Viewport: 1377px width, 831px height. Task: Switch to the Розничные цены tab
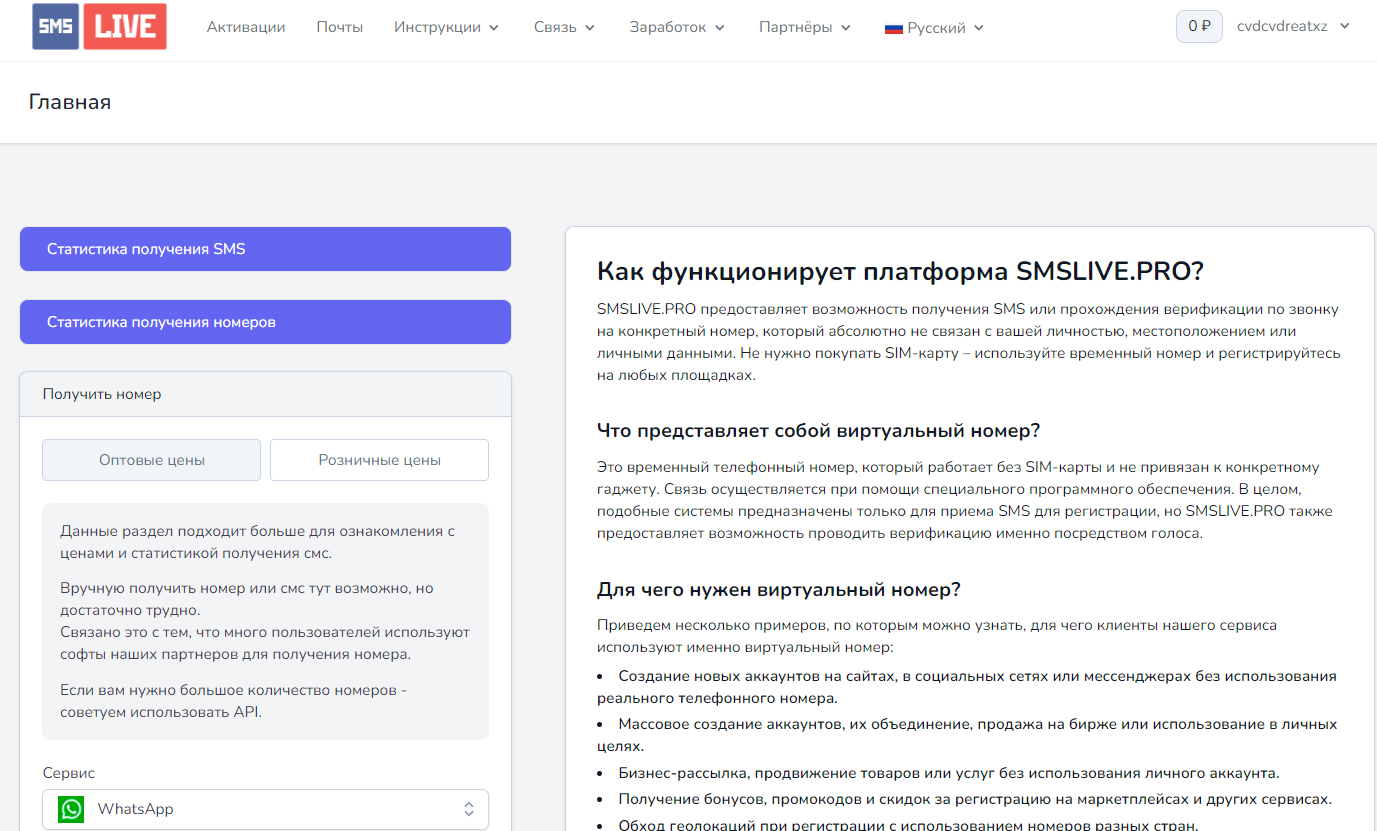tap(379, 460)
